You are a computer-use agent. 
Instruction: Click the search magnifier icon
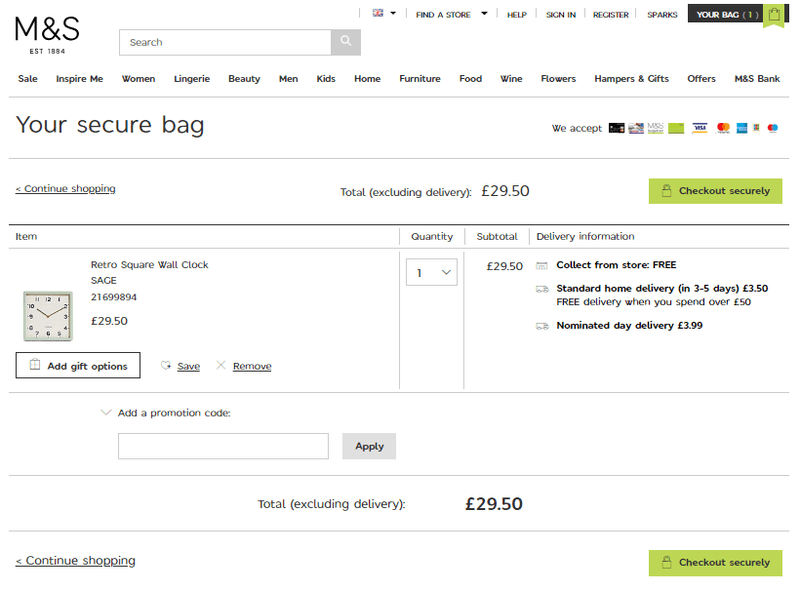coord(345,43)
